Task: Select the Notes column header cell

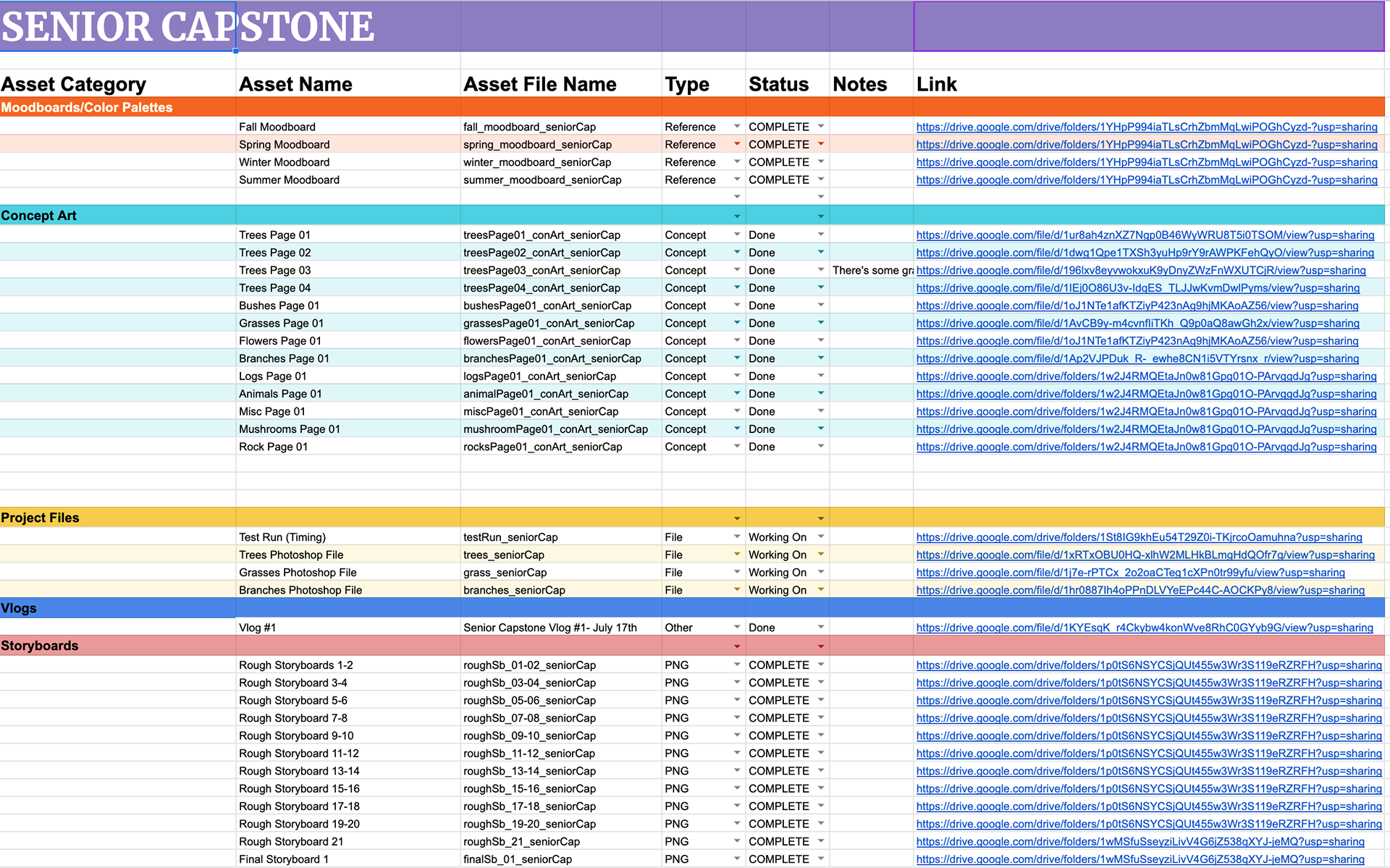Action: (x=872, y=84)
